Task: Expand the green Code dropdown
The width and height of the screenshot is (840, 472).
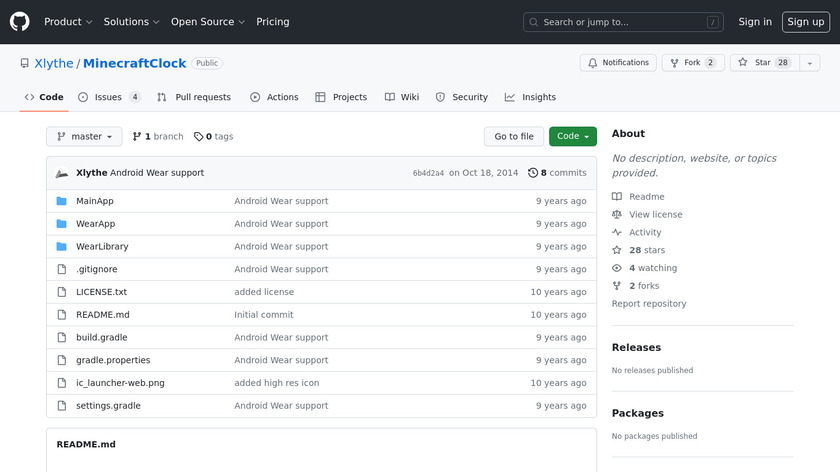Action: (x=572, y=137)
